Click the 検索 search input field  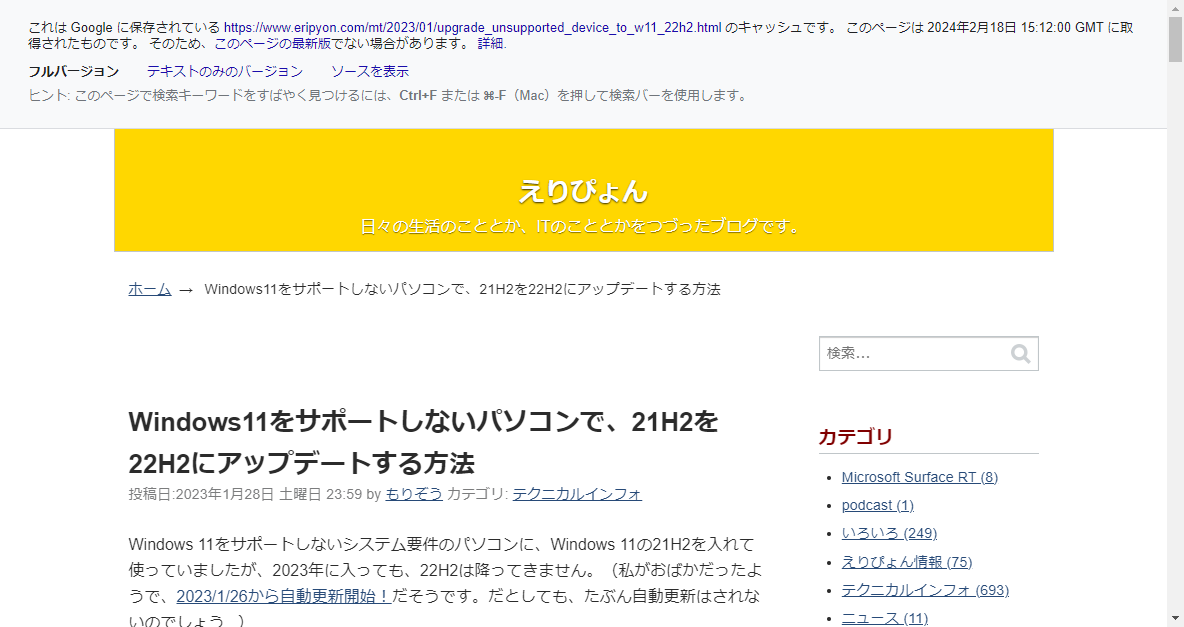pyautogui.click(x=928, y=354)
